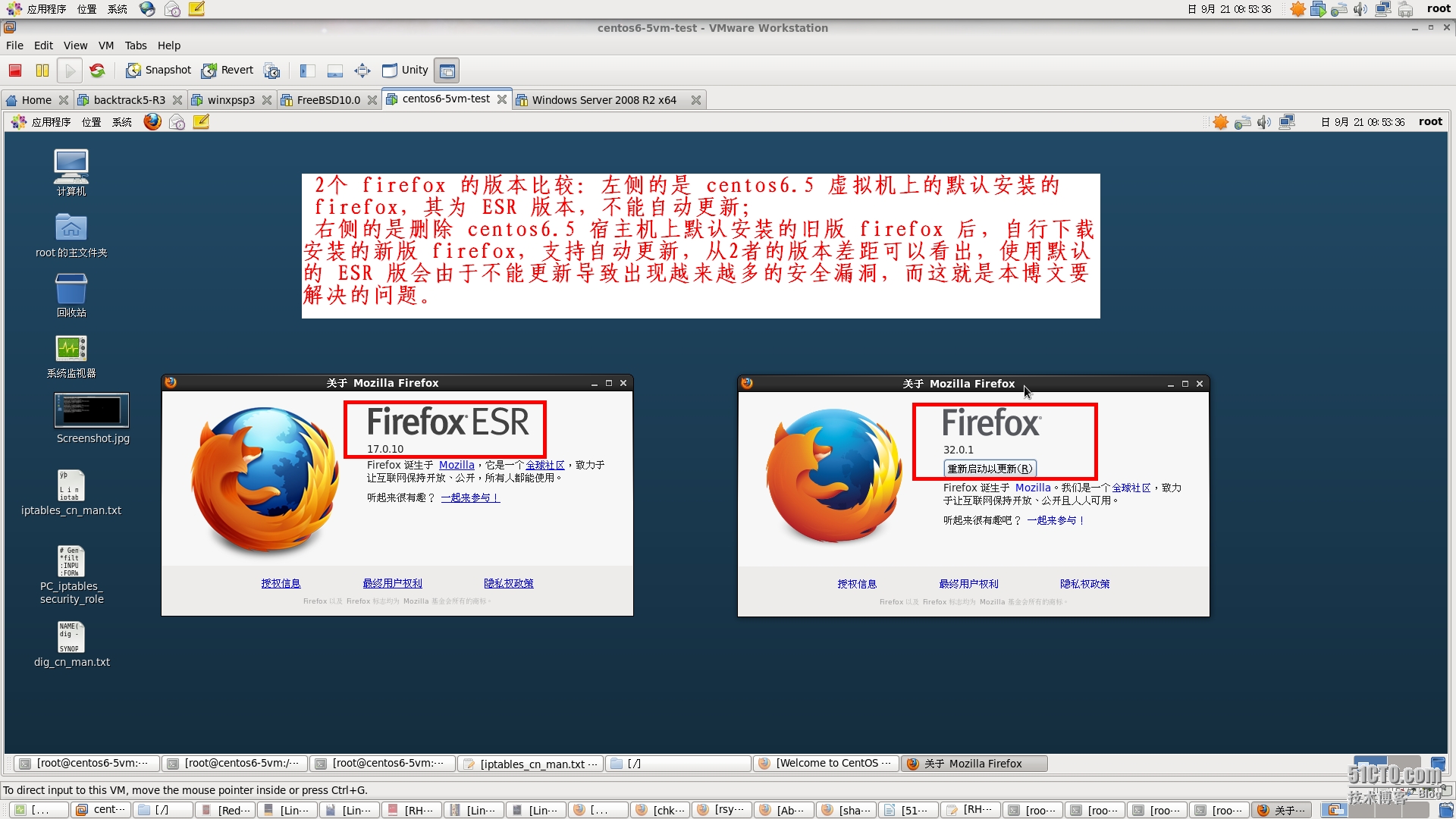Click the console view icon

coord(447,71)
